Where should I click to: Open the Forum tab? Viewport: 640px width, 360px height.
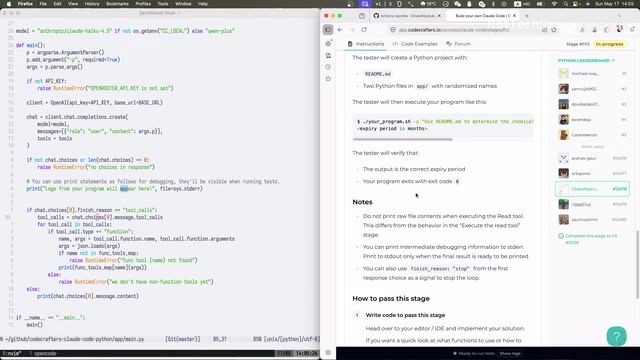458,44
